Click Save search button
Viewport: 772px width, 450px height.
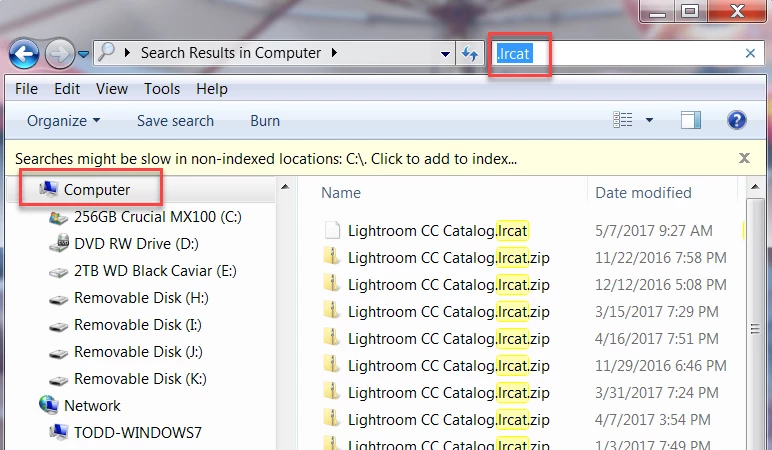point(175,121)
